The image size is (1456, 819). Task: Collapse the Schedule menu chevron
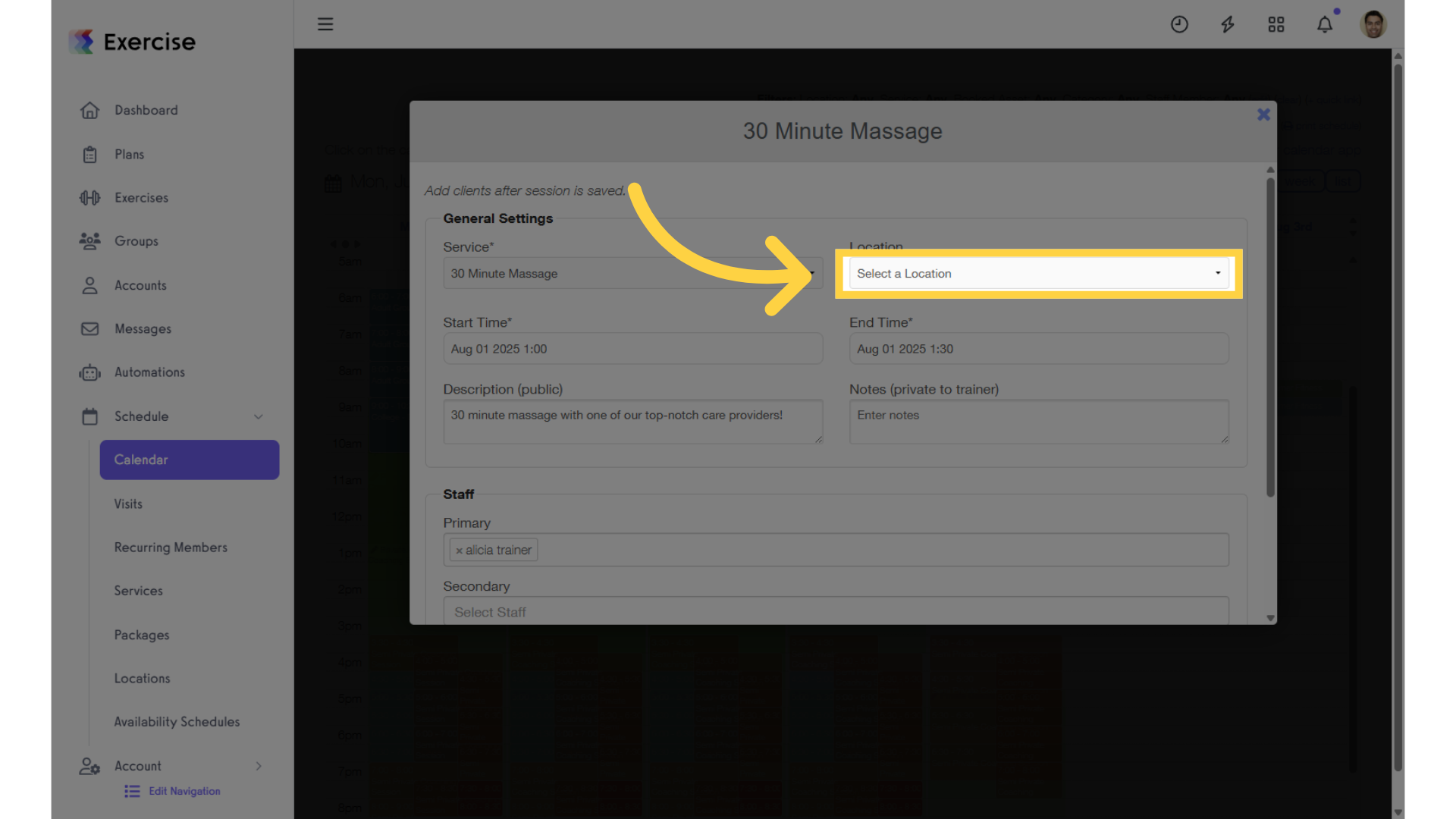[259, 416]
